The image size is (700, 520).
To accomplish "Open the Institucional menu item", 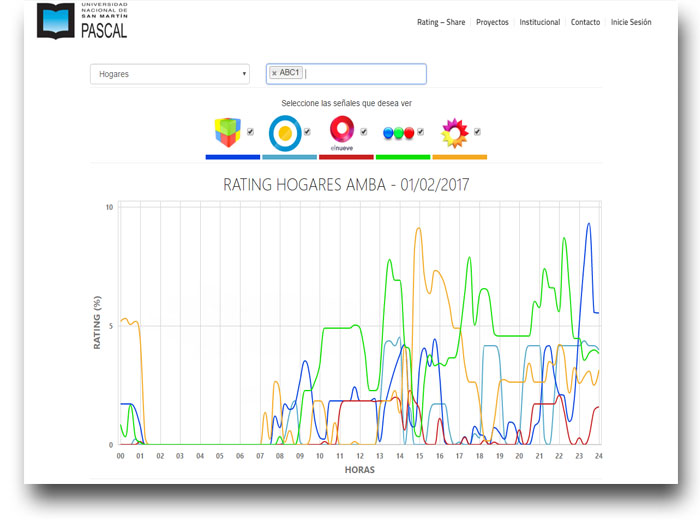I will point(539,22).
